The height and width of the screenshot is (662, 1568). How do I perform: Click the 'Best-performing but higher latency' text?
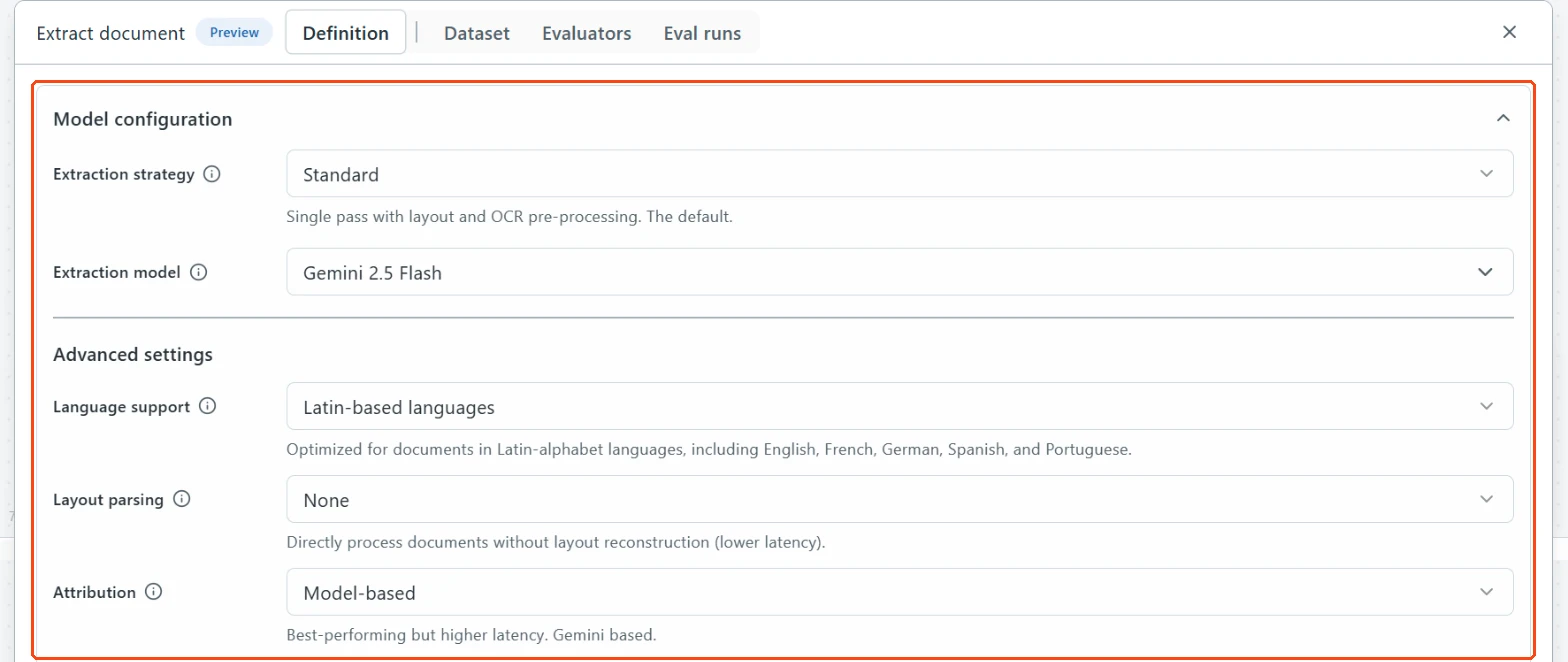pos(471,635)
